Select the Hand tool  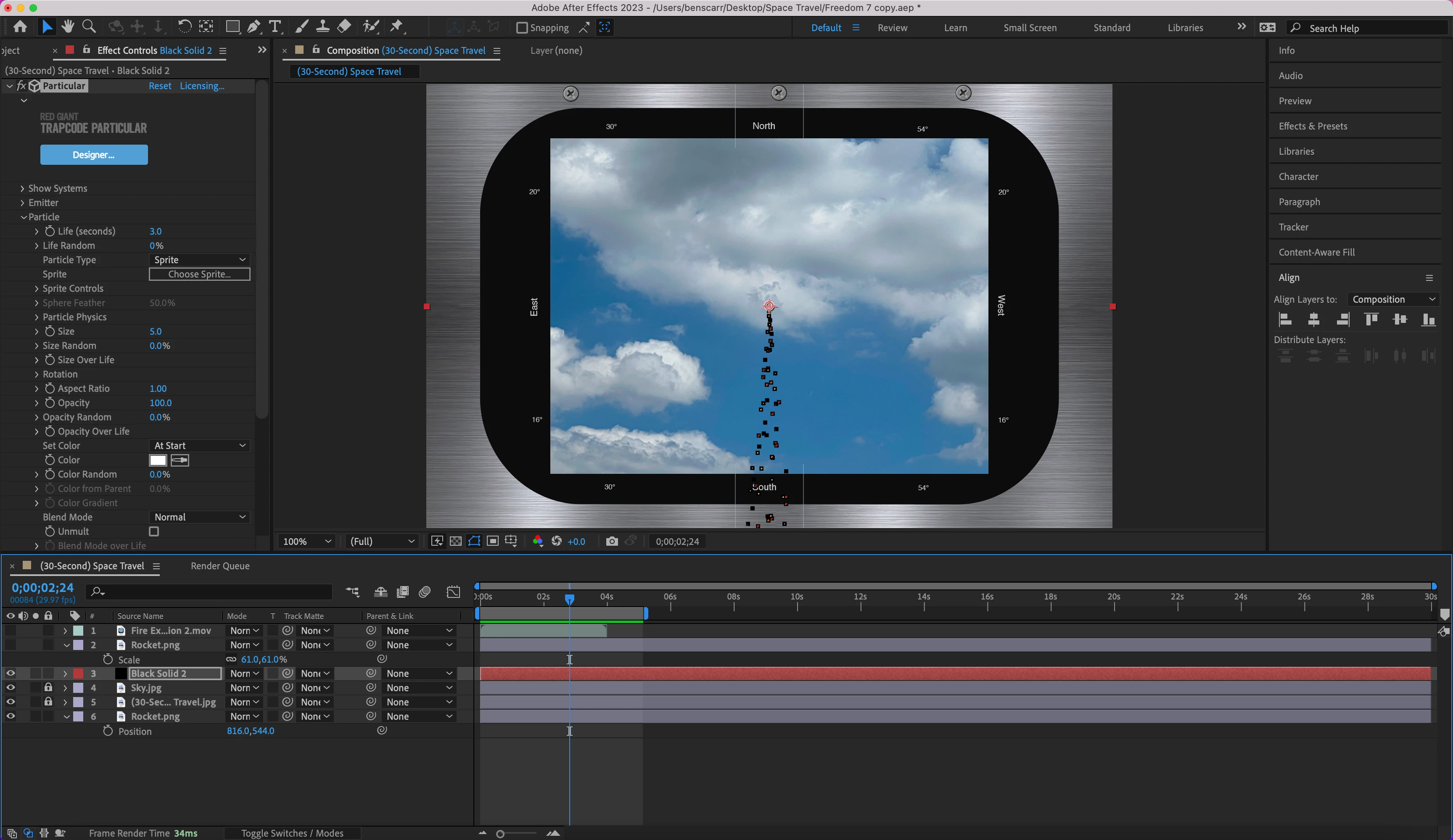click(68, 26)
